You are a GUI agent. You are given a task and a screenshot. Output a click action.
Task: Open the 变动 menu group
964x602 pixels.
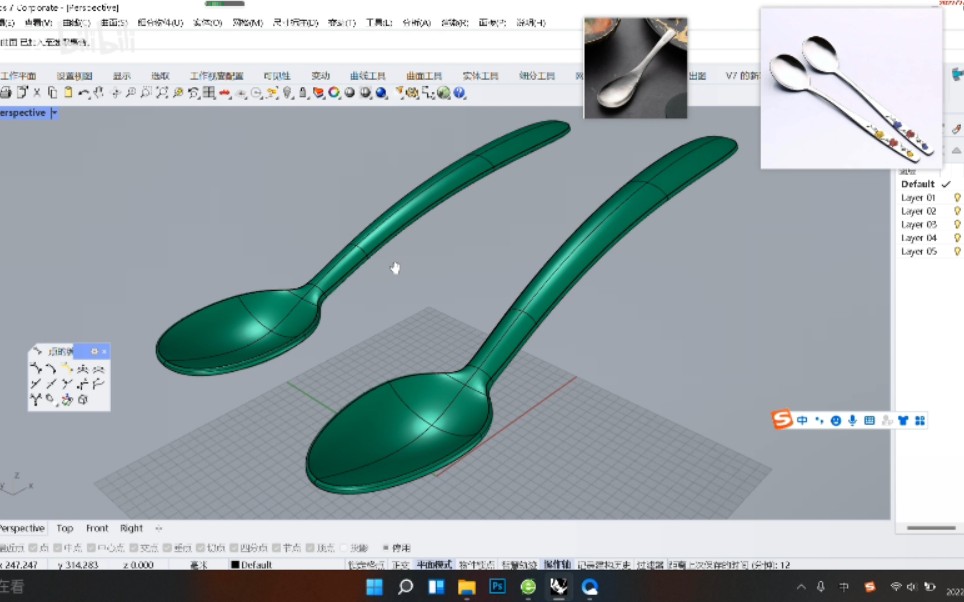click(320, 74)
